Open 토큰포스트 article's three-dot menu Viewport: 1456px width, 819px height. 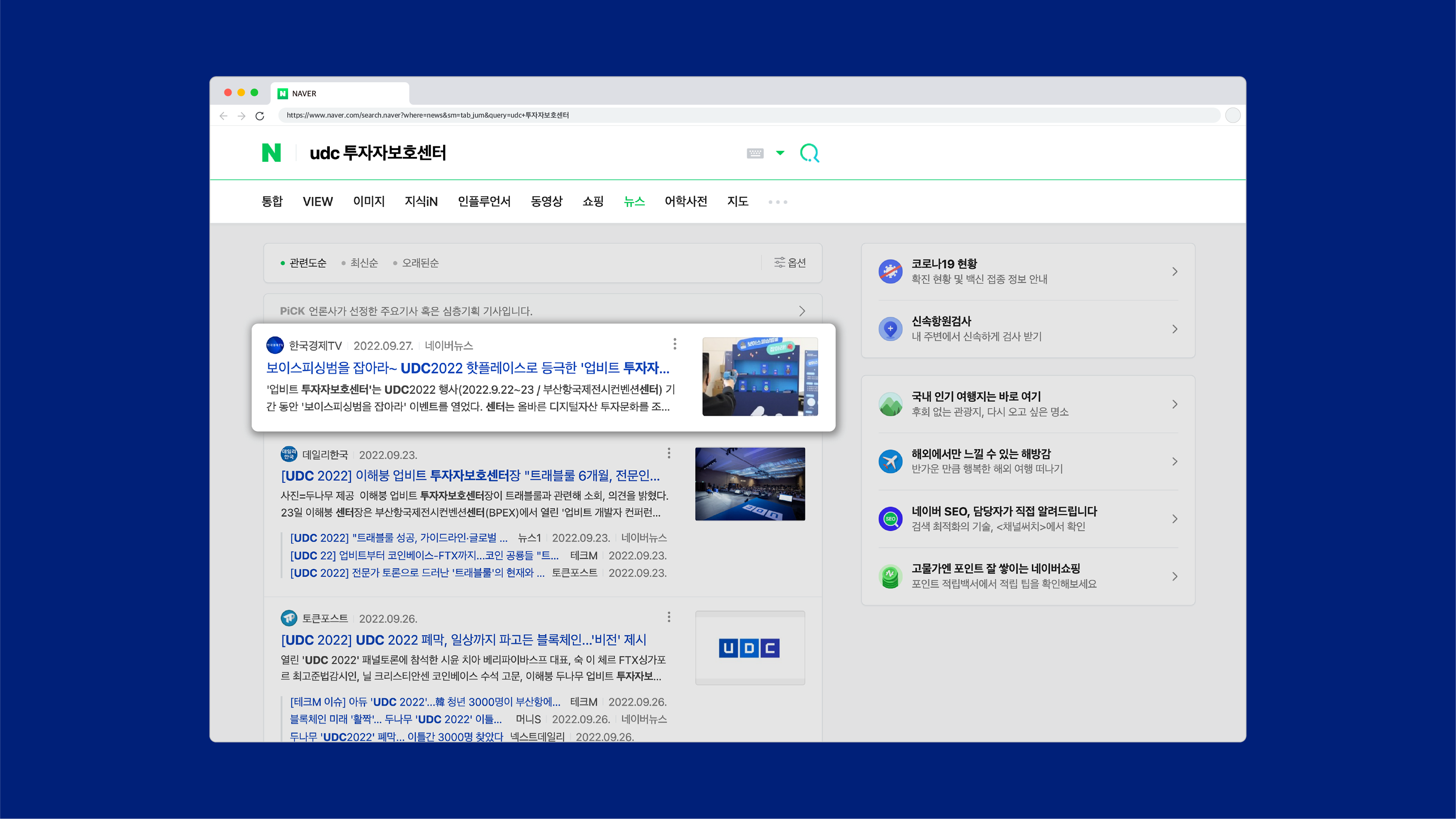coord(669,617)
